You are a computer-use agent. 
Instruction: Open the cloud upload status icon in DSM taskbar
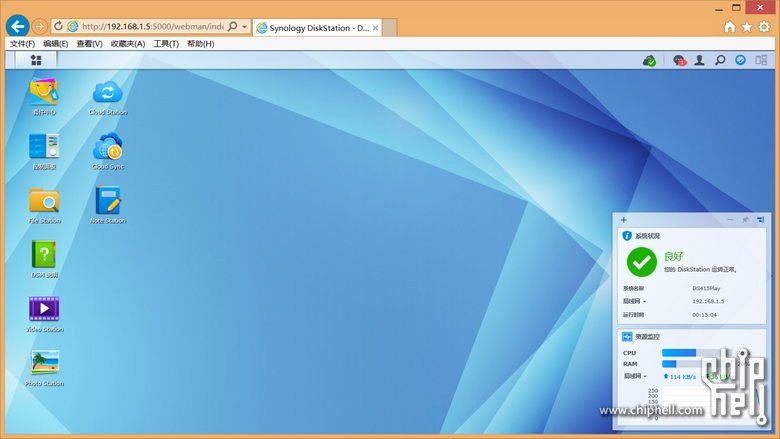pos(649,61)
